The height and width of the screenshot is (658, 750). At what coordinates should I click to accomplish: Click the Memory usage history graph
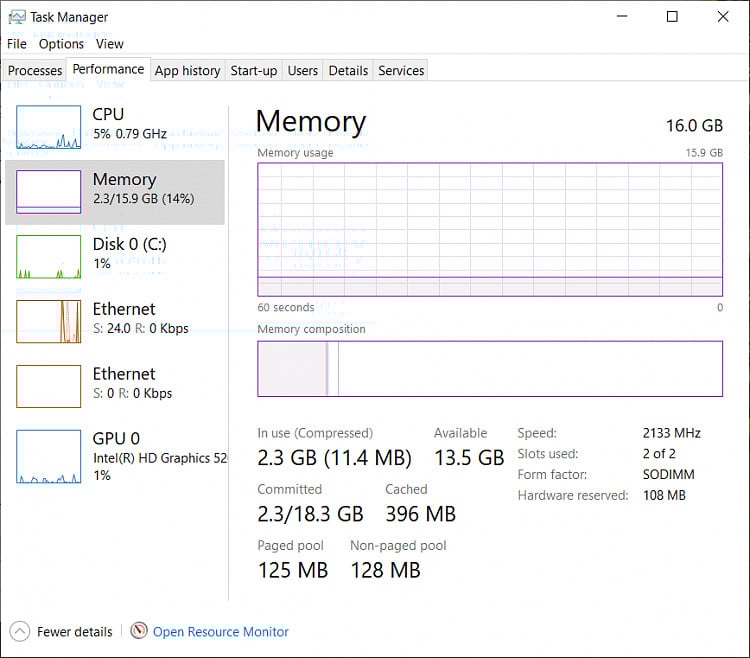[490, 230]
